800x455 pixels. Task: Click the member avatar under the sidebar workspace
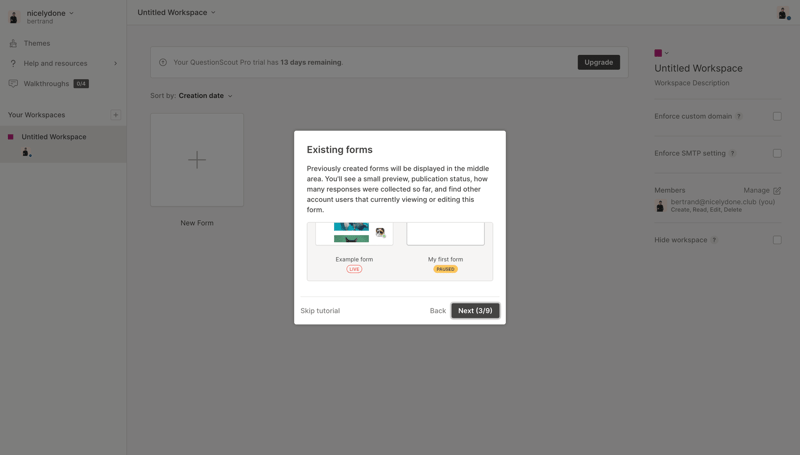[x=26, y=152]
